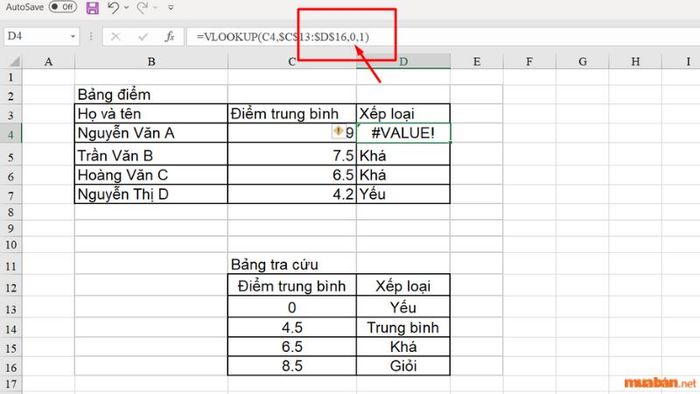Open the Undo history dropdown arrow
Screen dimensions: 700x394
(x=126, y=8)
